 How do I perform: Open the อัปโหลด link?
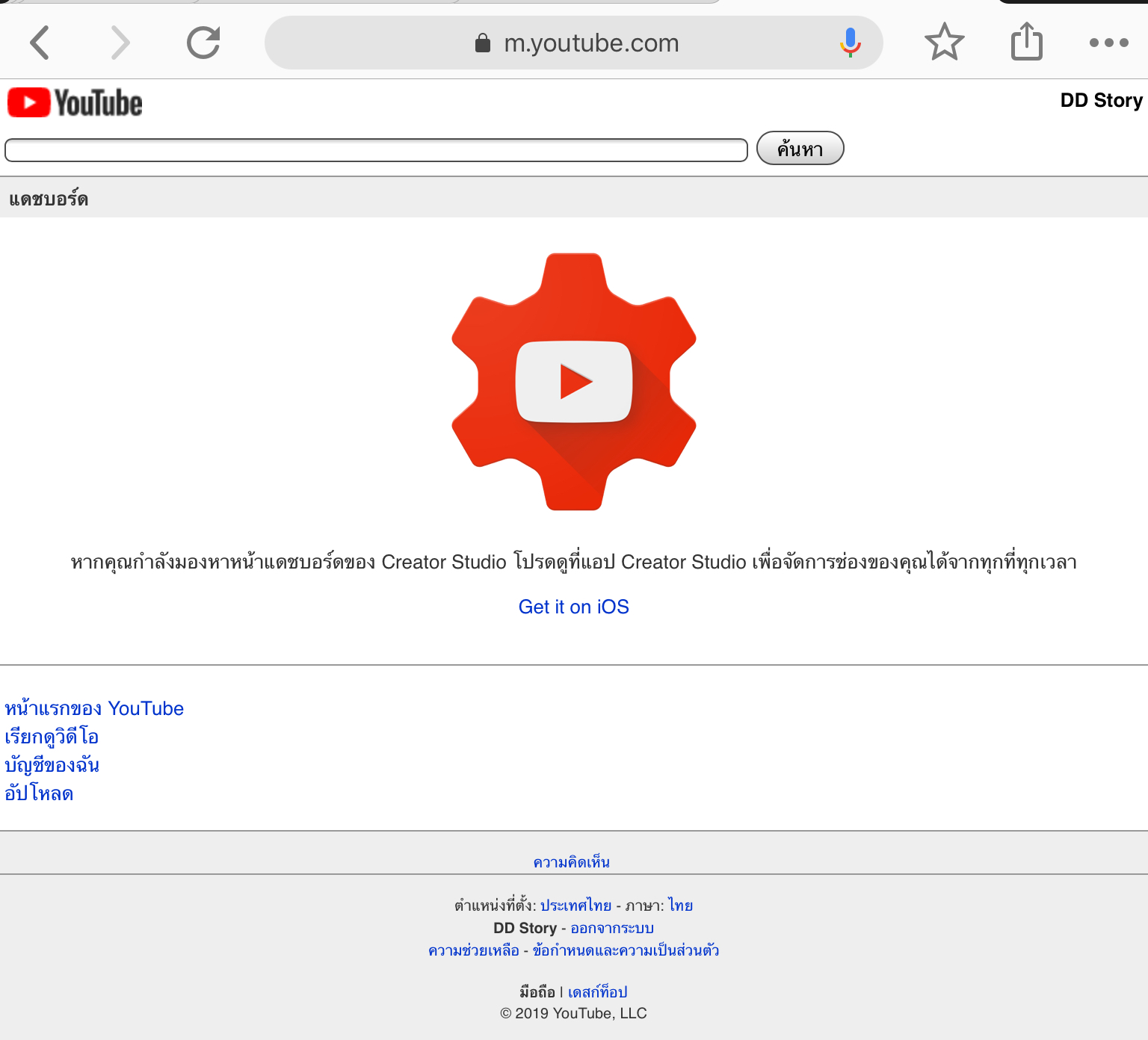point(39,793)
